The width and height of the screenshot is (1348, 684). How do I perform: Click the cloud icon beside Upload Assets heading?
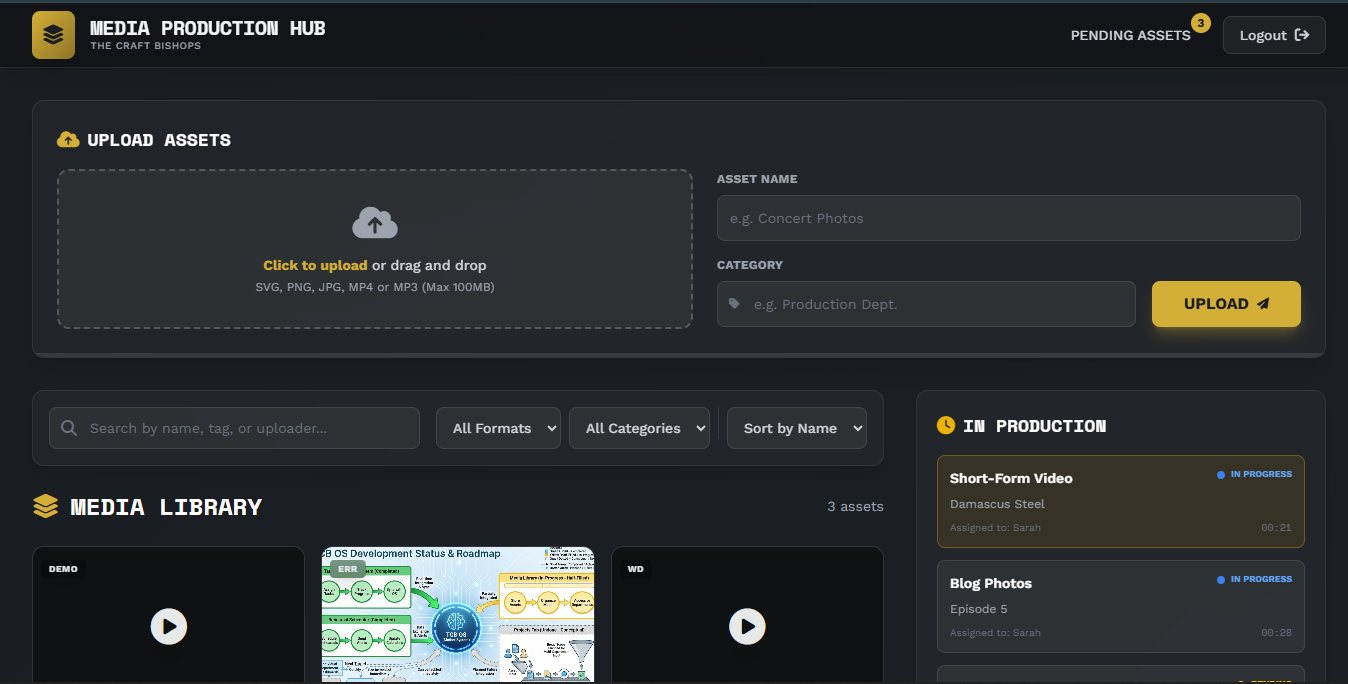(68, 140)
